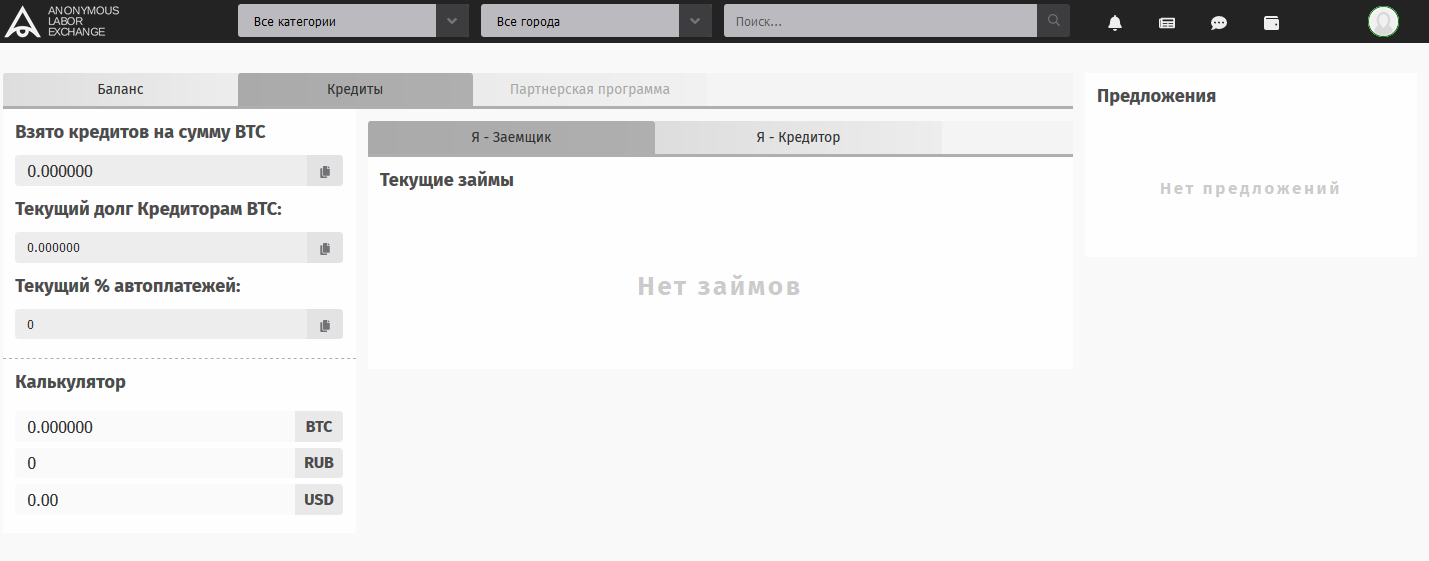Select the "Кредиты" tab

[355, 89]
